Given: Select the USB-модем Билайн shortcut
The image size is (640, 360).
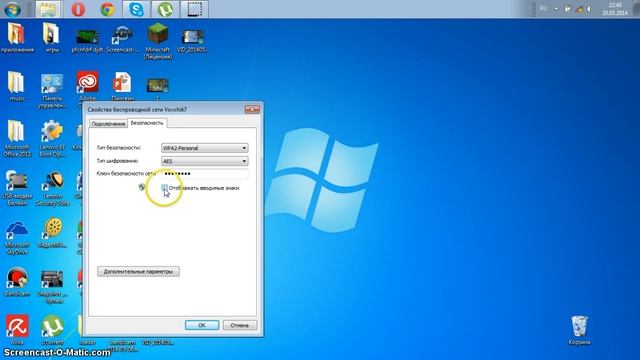Looking at the screenshot, I should (x=17, y=187).
